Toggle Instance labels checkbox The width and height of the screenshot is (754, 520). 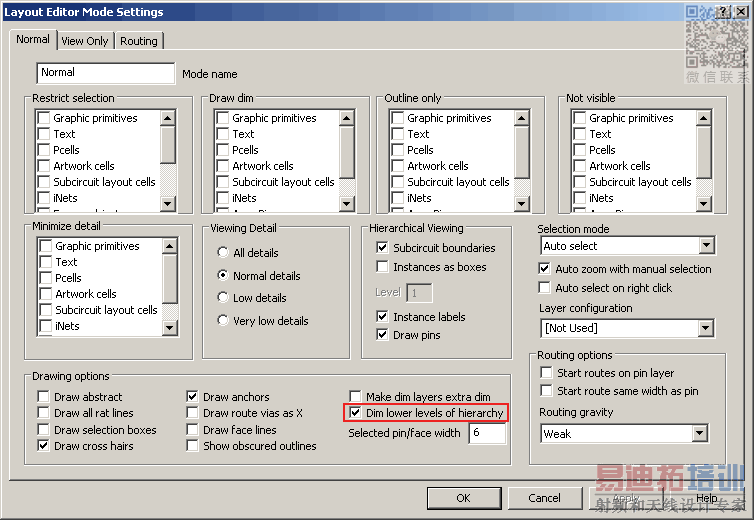point(382,317)
